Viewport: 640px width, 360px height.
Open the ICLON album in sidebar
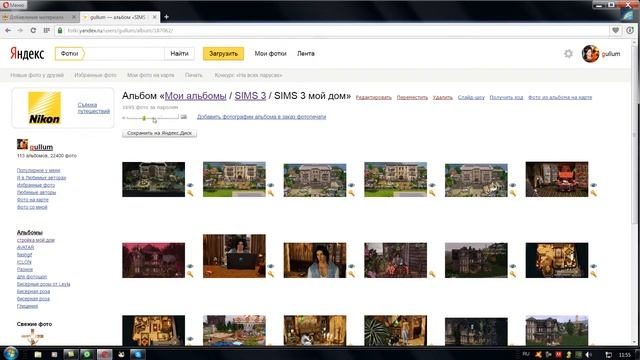click(24, 262)
